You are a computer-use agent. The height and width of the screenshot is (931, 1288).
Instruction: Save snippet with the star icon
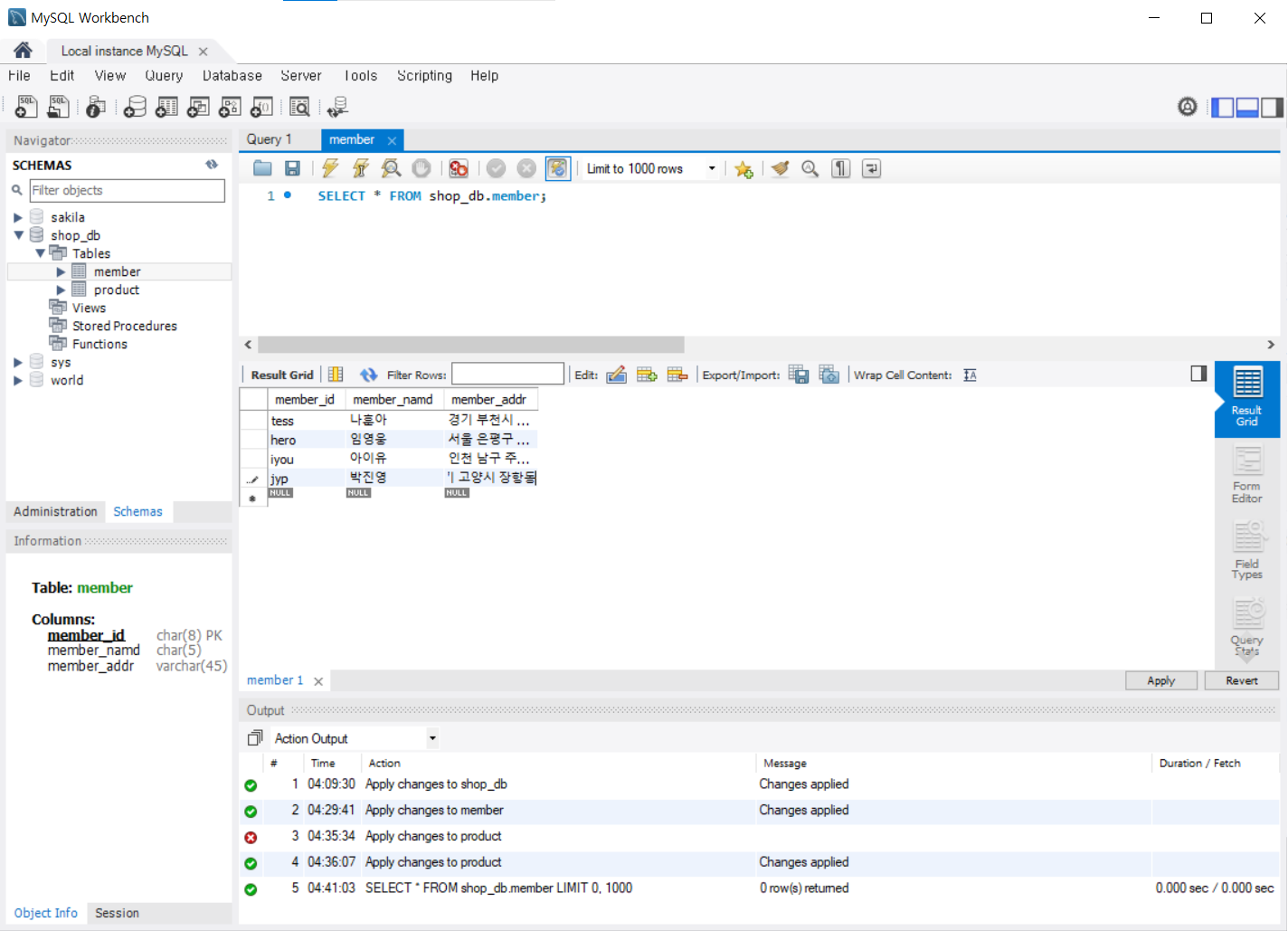tap(743, 169)
